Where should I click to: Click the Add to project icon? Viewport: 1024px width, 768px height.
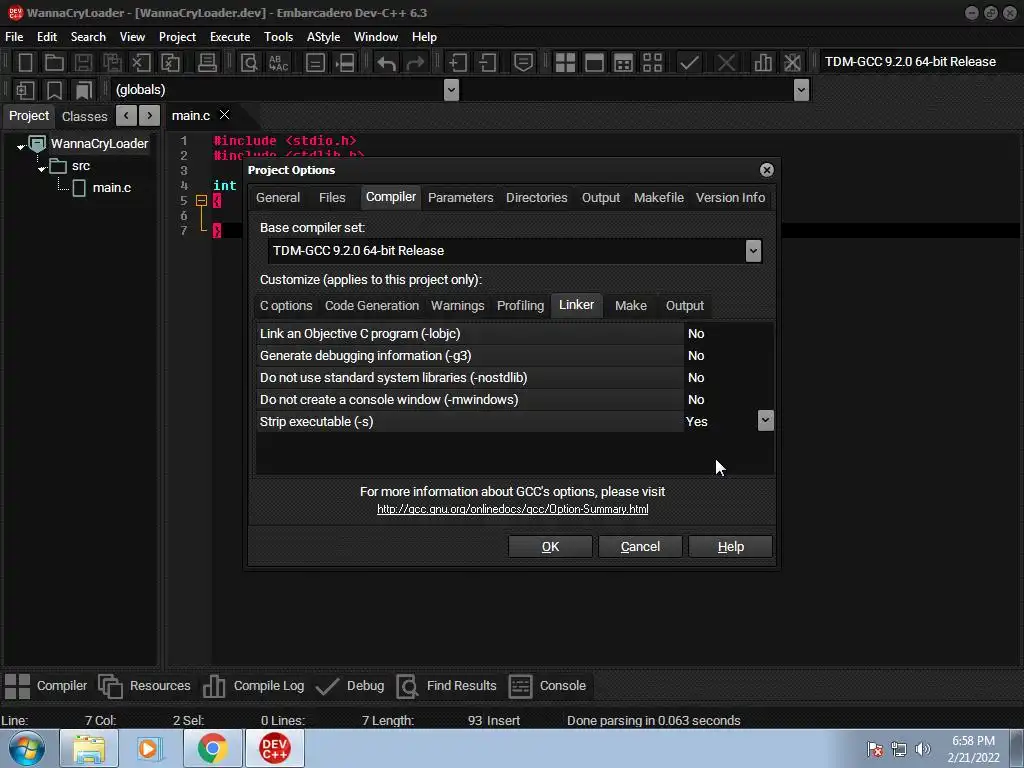point(457,63)
